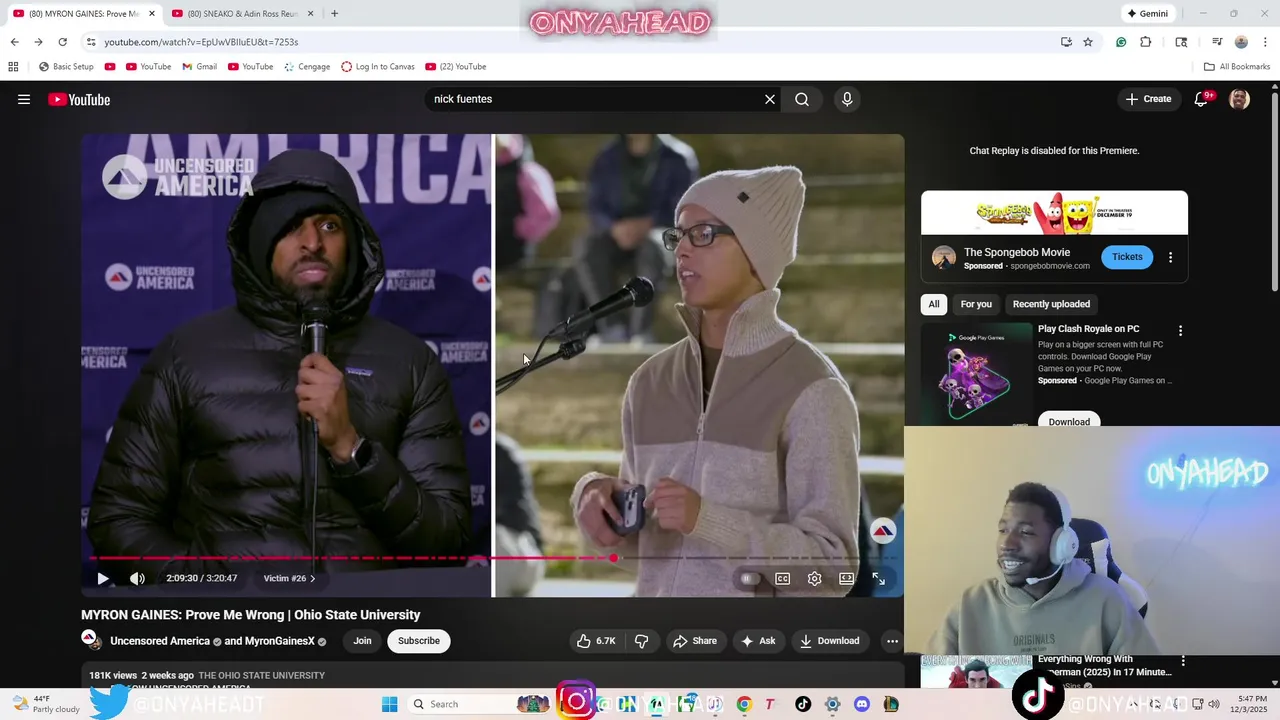Join the Uncensored America channel
This screenshot has width=1280, height=720.
(x=362, y=641)
